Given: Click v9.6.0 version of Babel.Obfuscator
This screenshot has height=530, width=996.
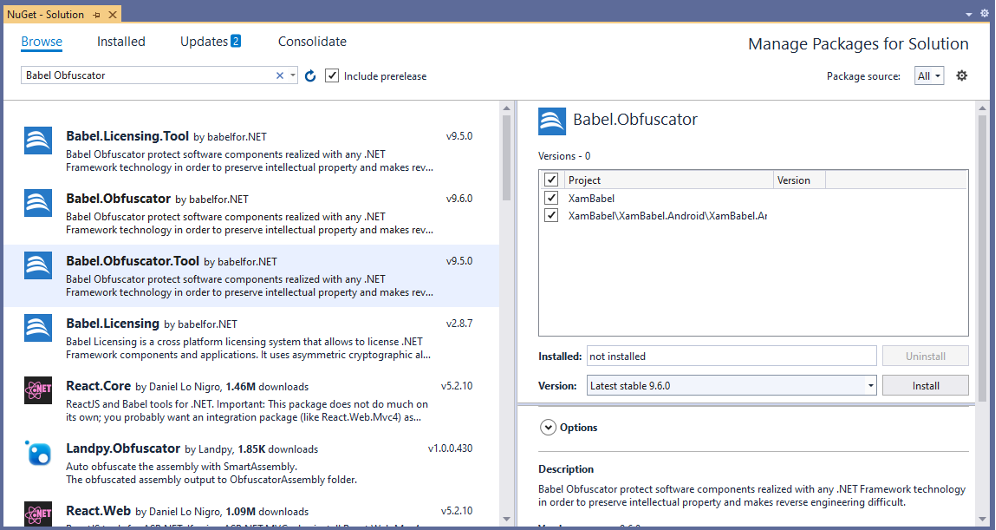Looking at the screenshot, I should coord(459,198).
